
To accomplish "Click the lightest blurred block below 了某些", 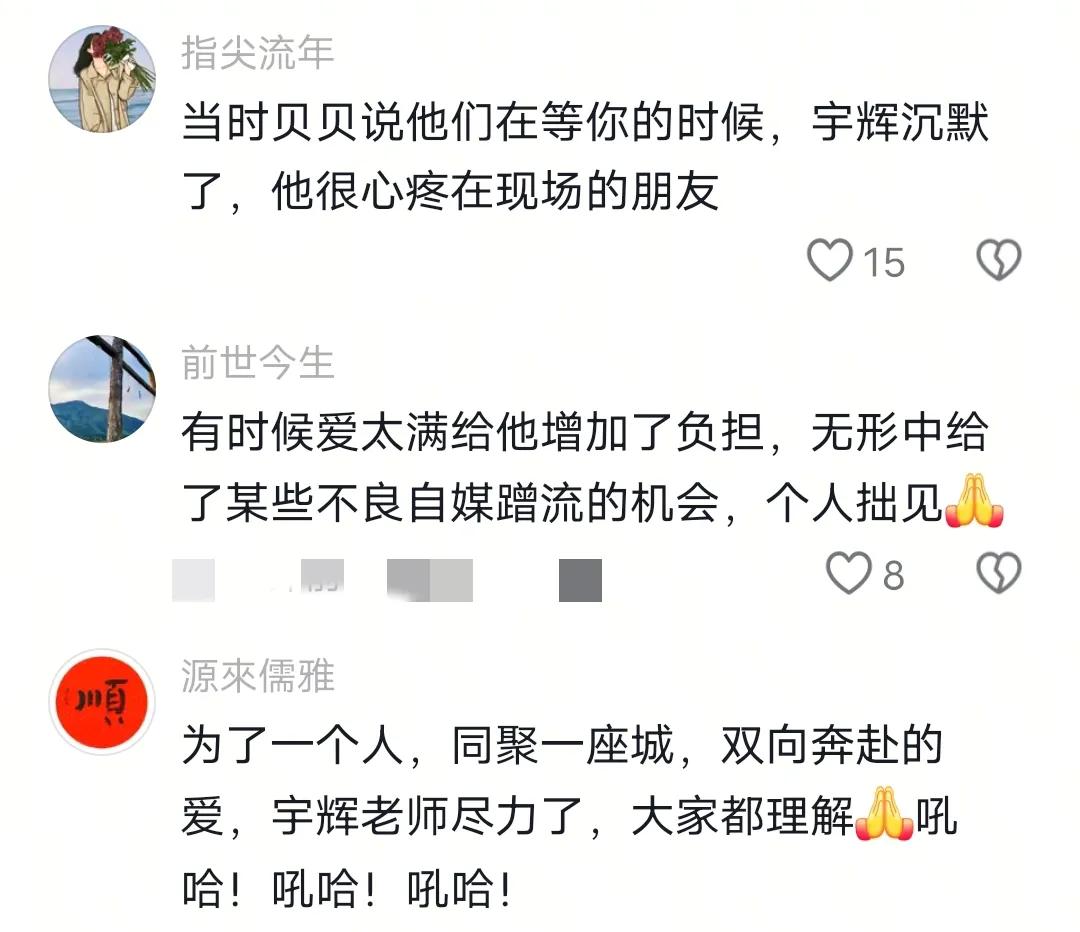I will tap(194, 580).
